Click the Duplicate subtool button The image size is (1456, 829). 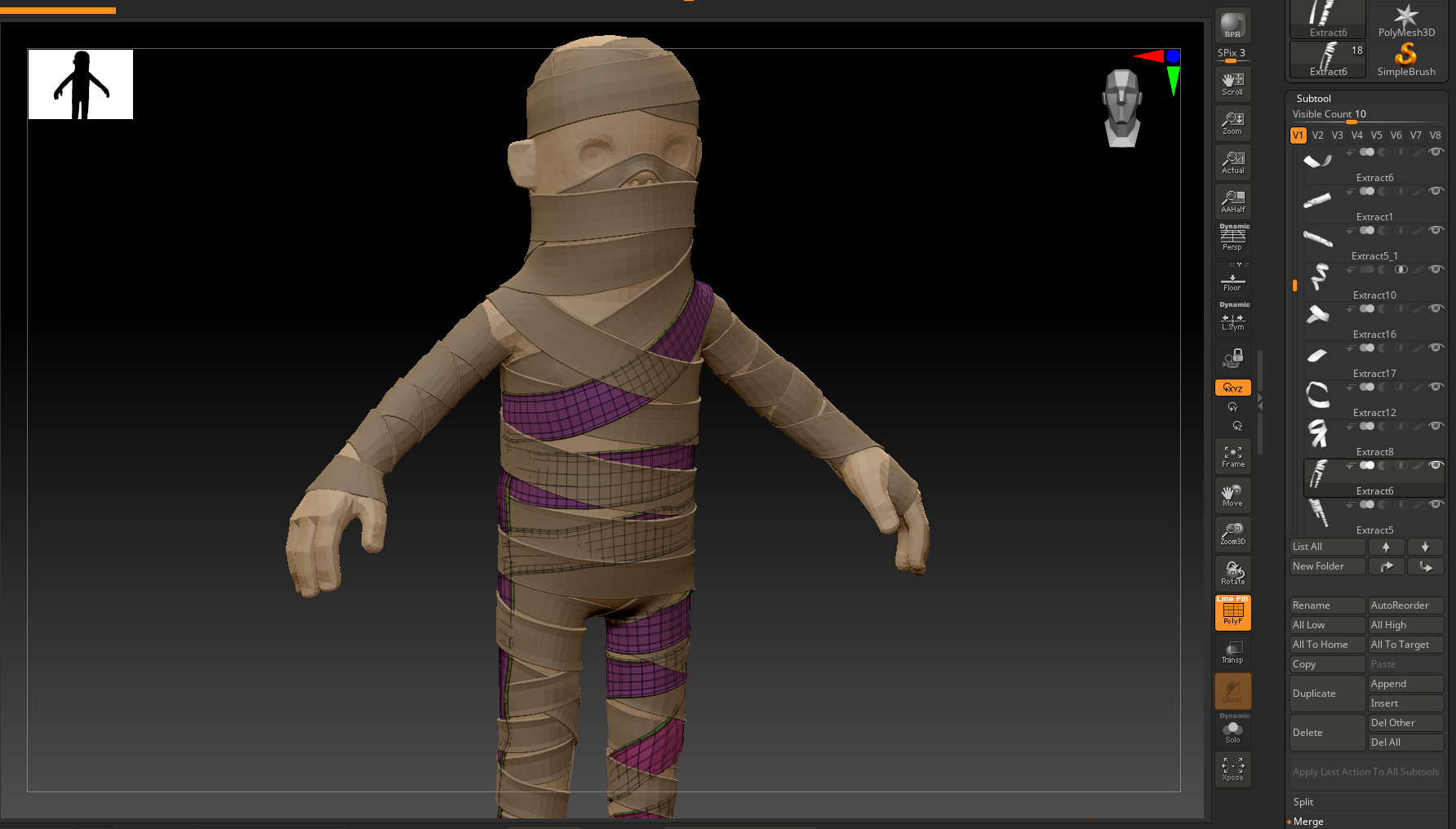tap(1326, 694)
